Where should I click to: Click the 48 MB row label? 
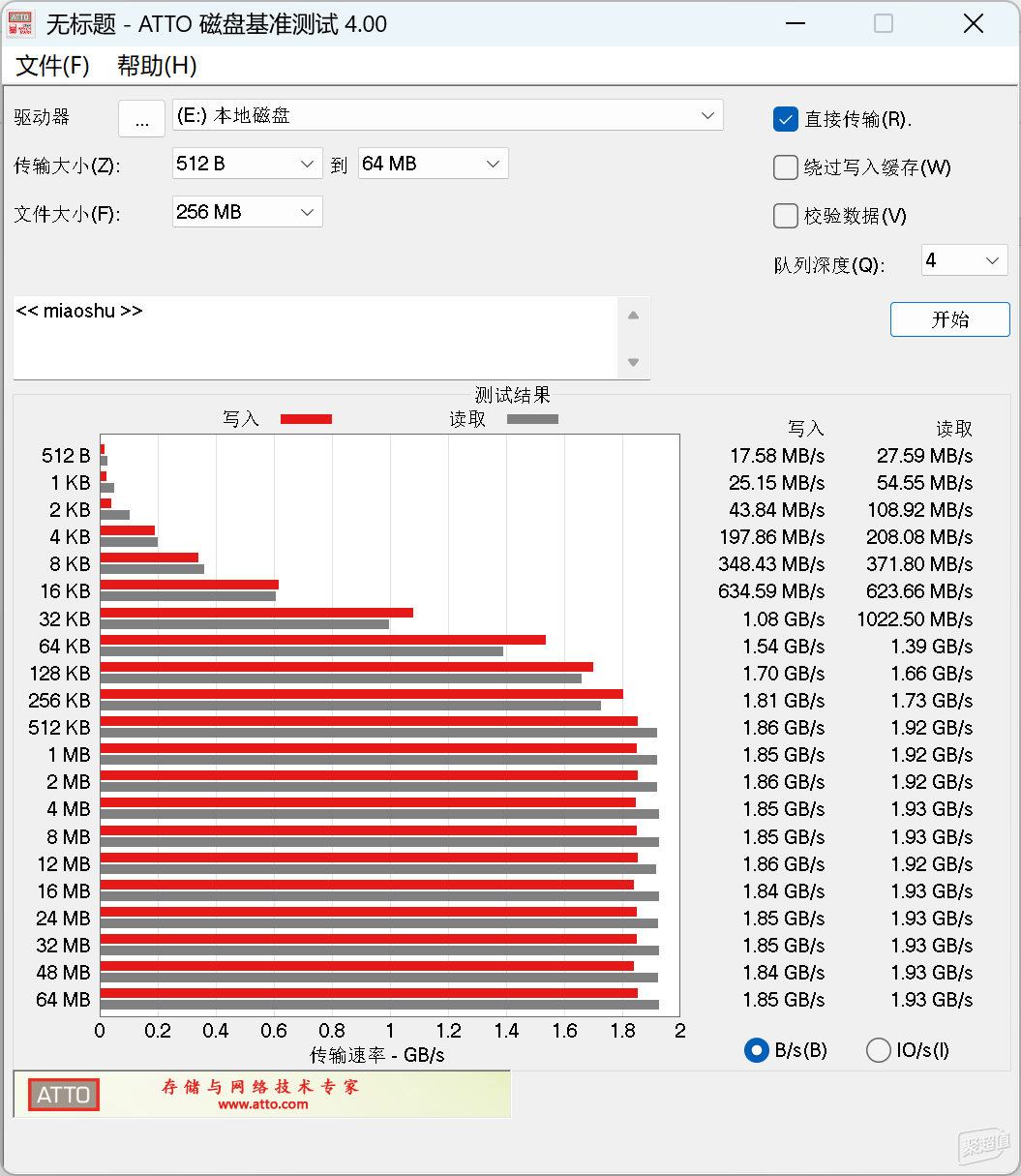point(64,972)
